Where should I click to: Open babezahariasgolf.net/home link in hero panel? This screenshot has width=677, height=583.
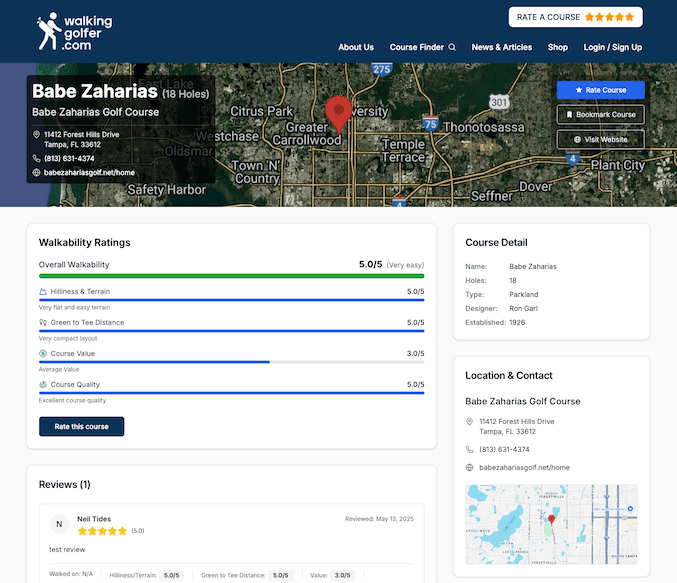[x=89, y=173]
